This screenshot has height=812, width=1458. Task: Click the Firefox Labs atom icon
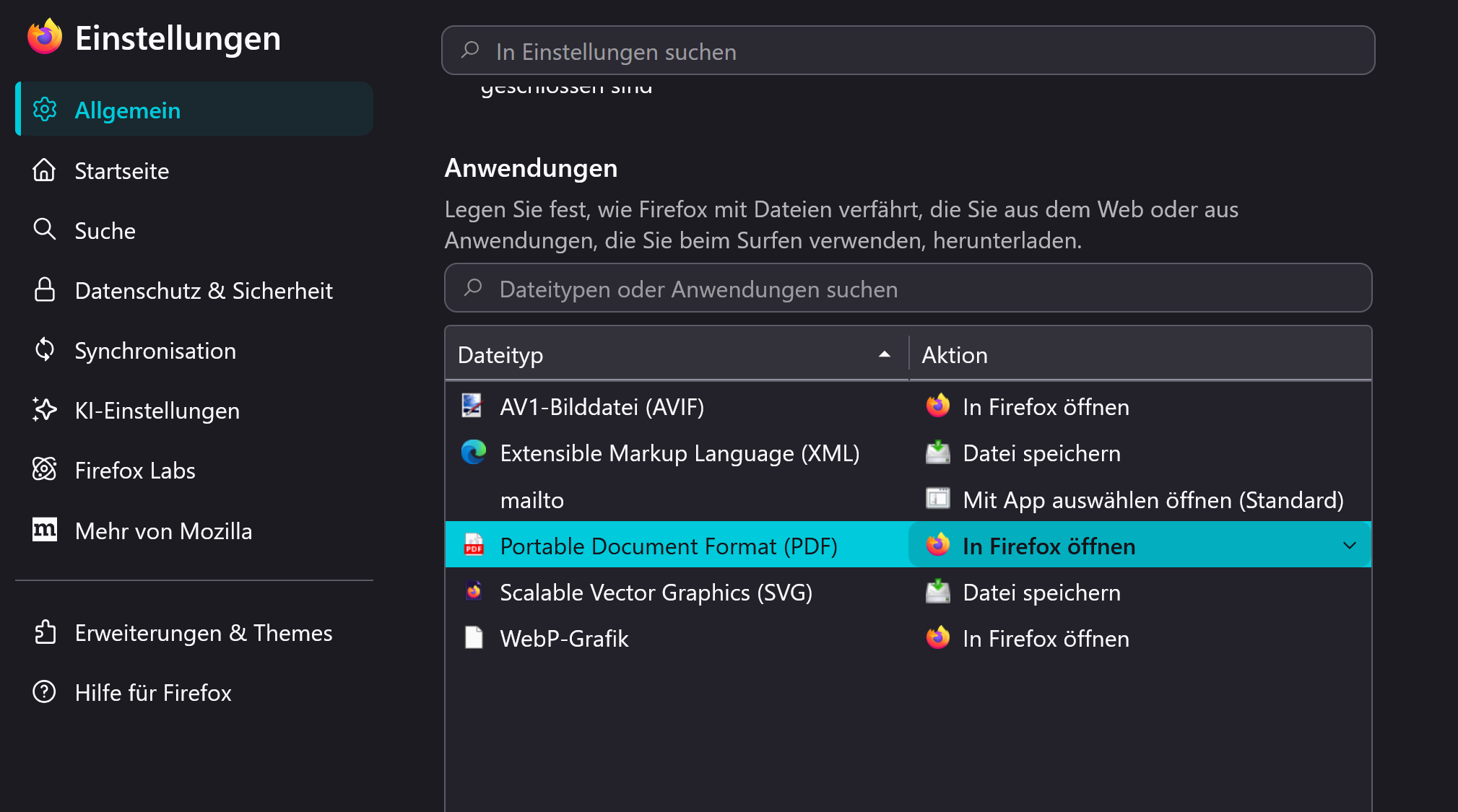coord(45,470)
